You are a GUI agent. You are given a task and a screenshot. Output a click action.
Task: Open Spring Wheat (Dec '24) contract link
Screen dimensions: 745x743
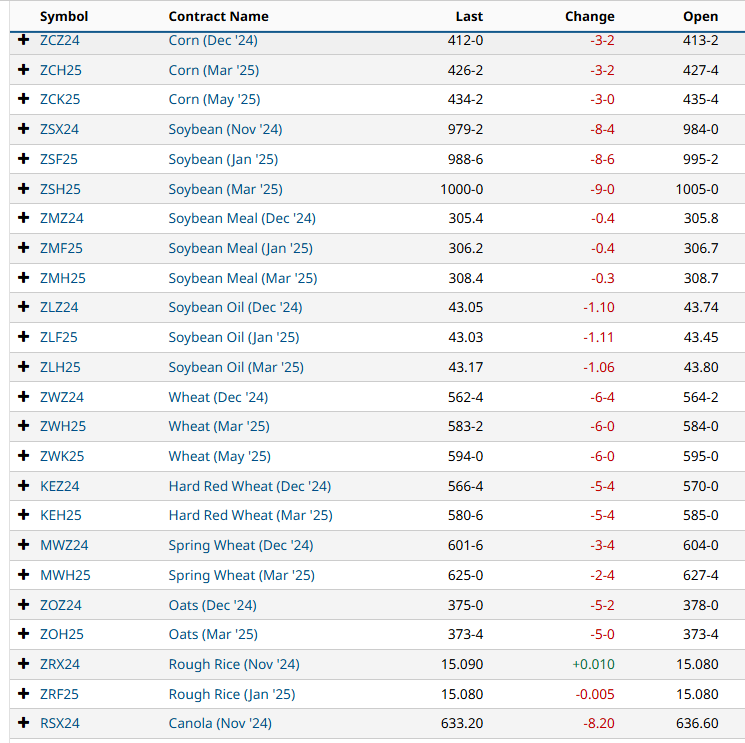coord(241,545)
